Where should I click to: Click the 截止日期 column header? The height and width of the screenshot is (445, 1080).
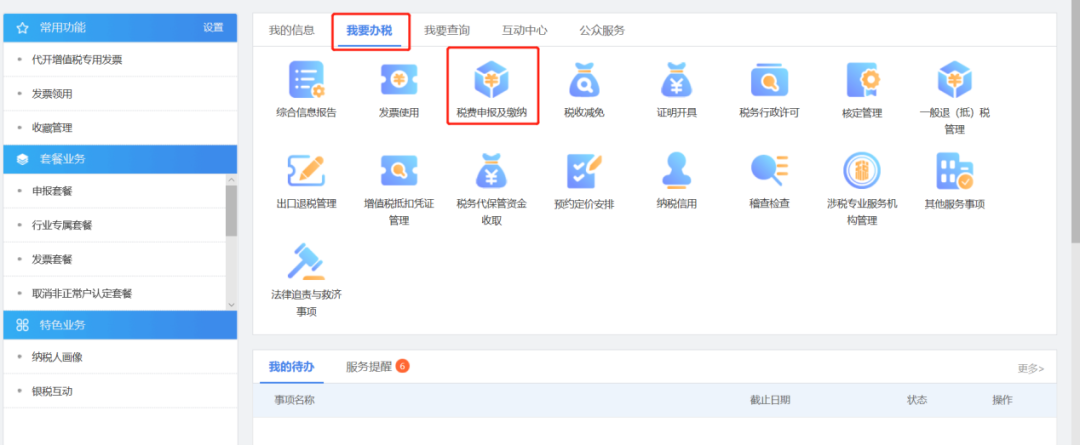pyautogui.click(x=770, y=400)
